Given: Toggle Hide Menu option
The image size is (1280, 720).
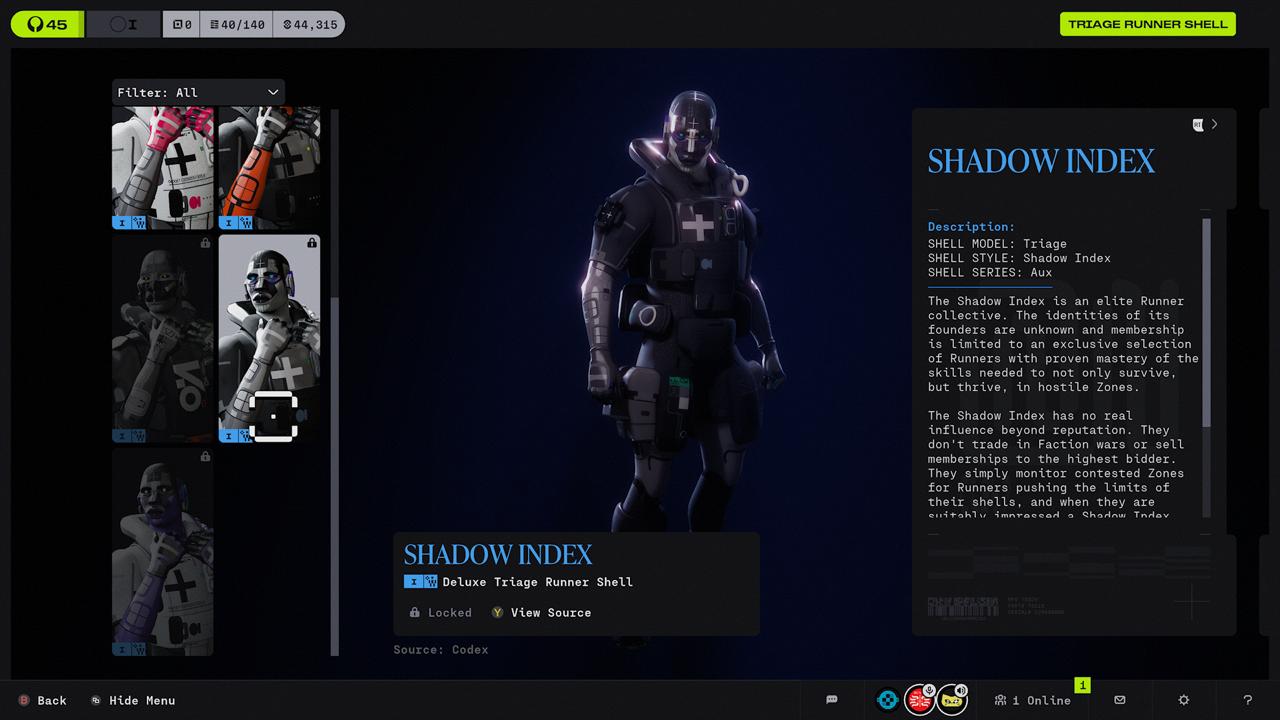Looking at the screenshot, I should point(132,700).
